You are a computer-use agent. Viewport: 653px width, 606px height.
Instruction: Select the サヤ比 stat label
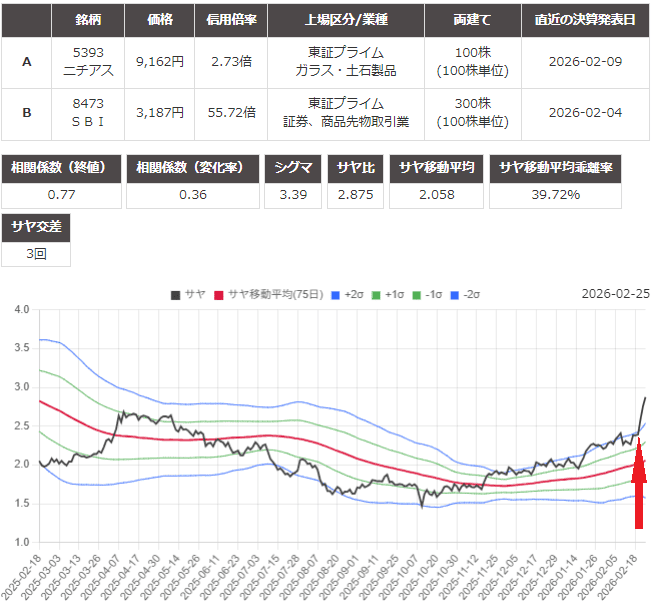(355, 167)
